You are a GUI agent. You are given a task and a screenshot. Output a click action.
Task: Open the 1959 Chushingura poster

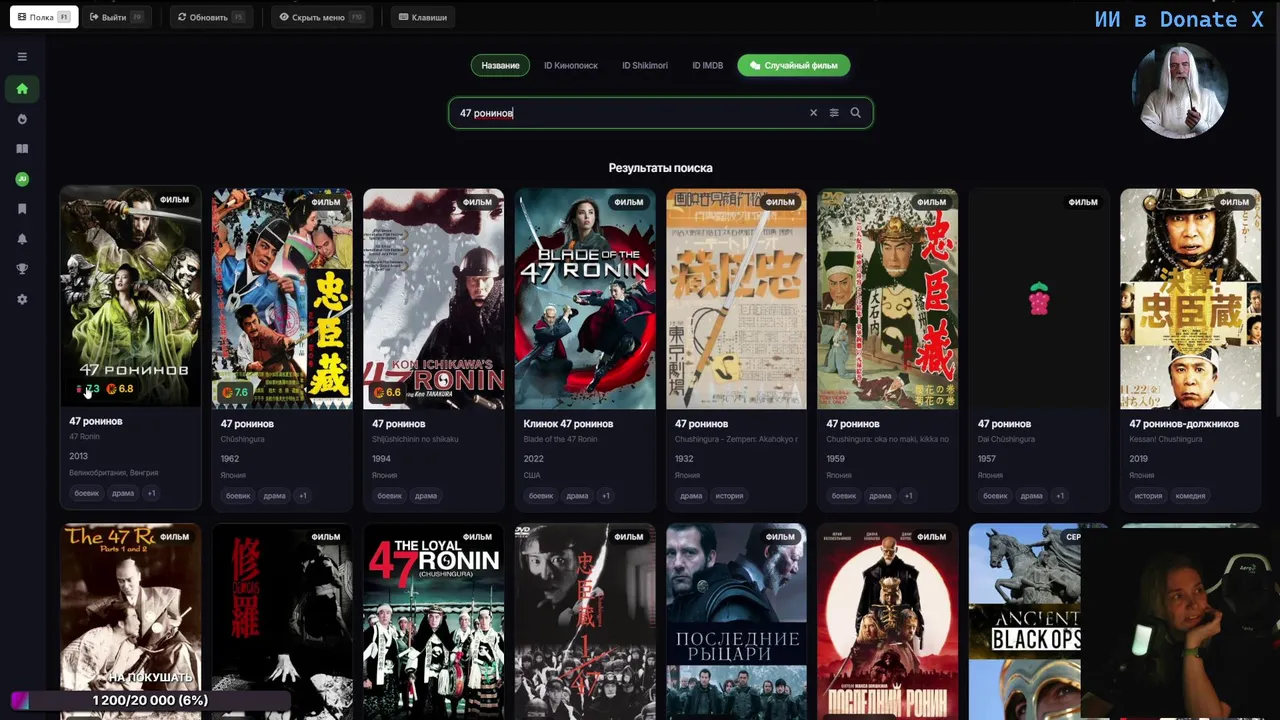coord(888,299)
